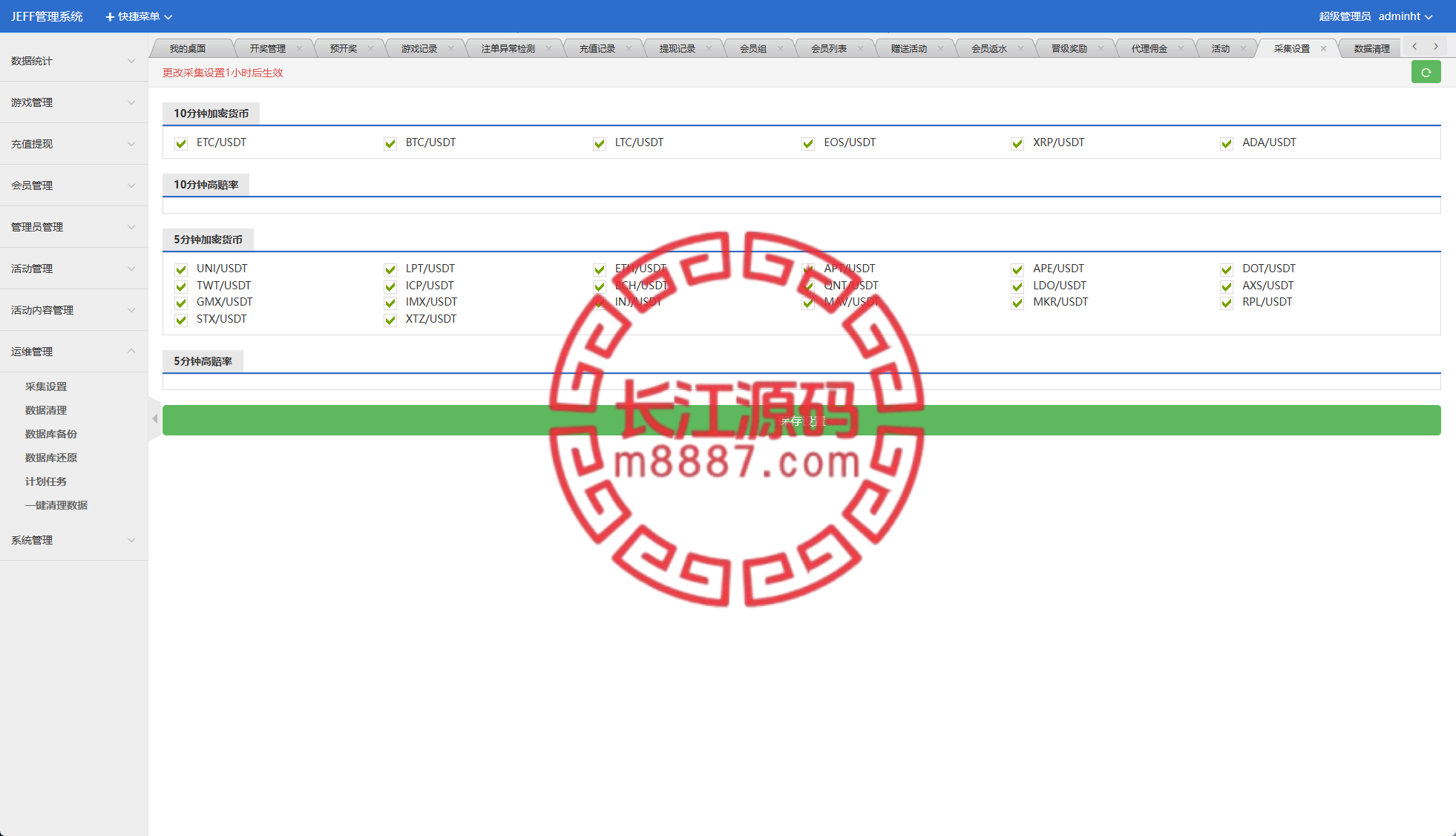Close the 会员列表 tab

click(x=860, y=49)
